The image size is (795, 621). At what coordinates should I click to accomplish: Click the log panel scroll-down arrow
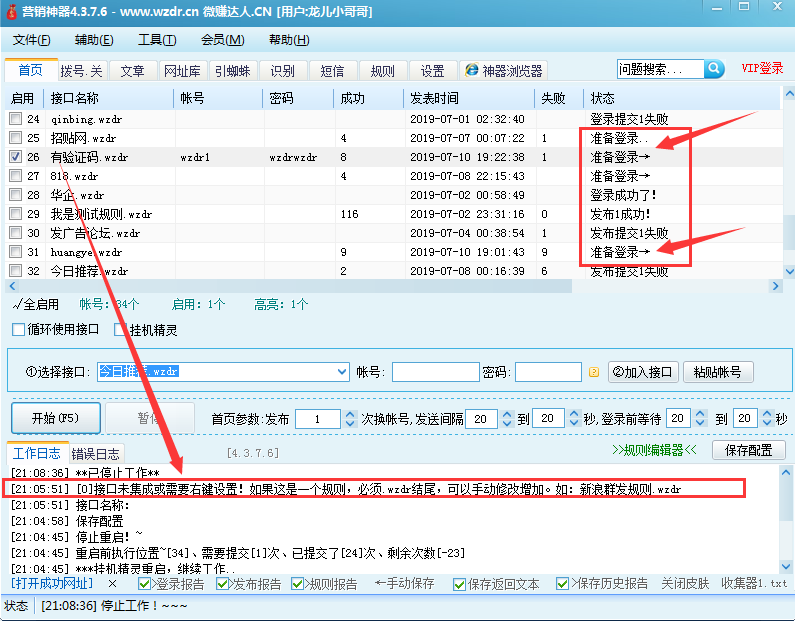coord(786,566)
